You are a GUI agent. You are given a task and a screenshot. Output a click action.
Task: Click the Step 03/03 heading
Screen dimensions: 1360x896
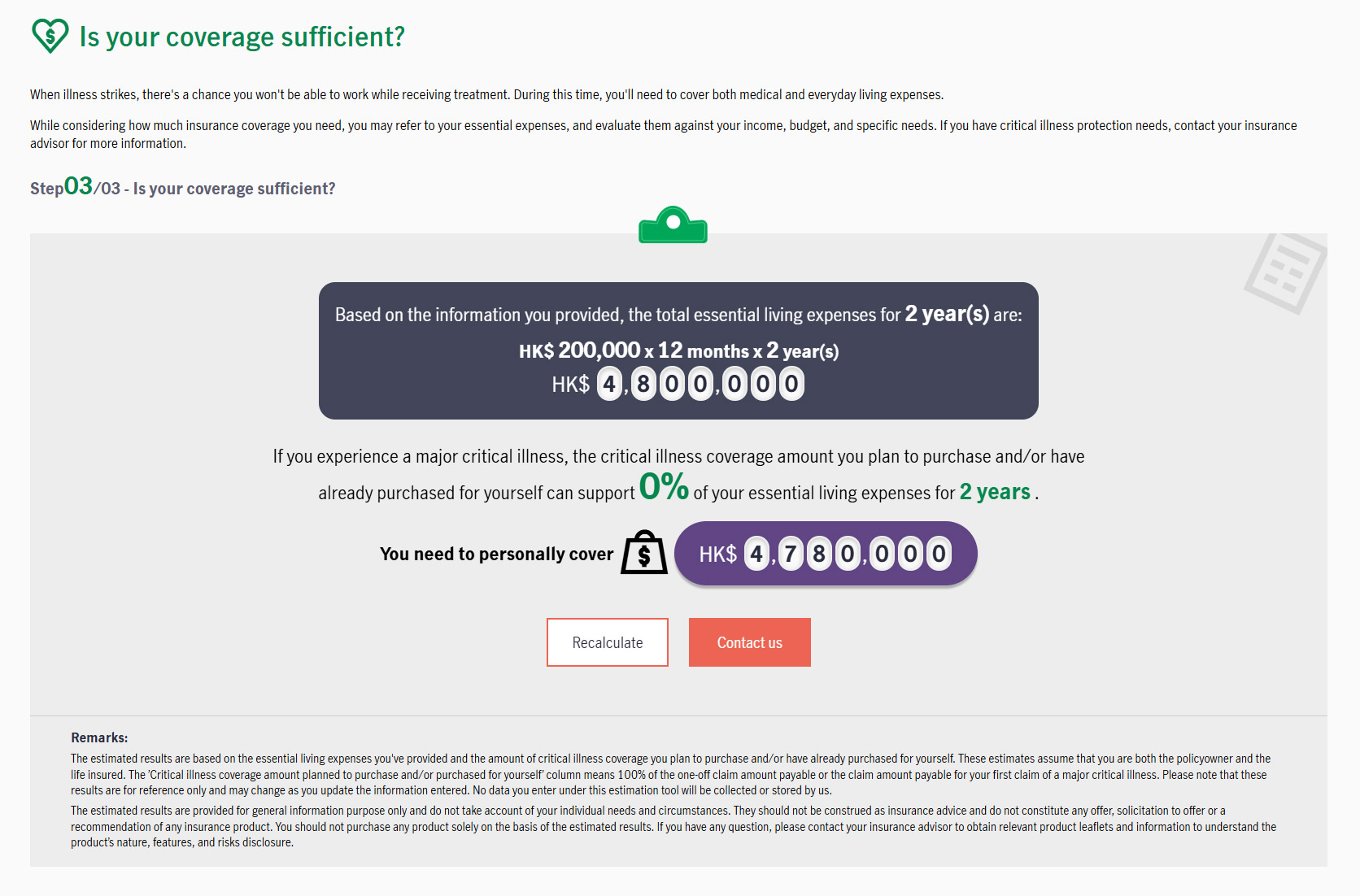pyautogui.click(x=183, y=187)
